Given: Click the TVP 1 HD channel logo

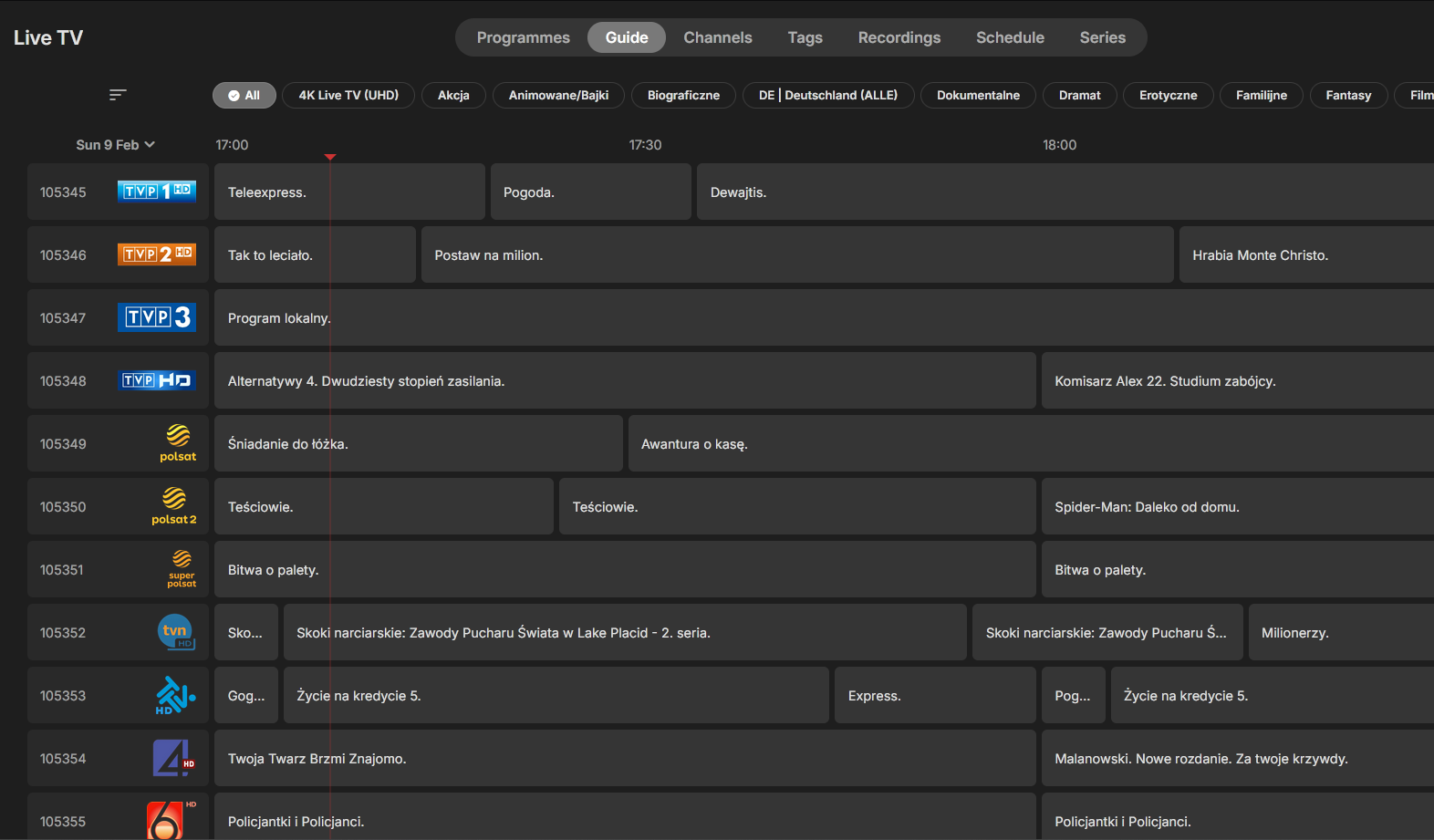Looking at the screenshot, I should pyautogui.click(x=157, y=192).
